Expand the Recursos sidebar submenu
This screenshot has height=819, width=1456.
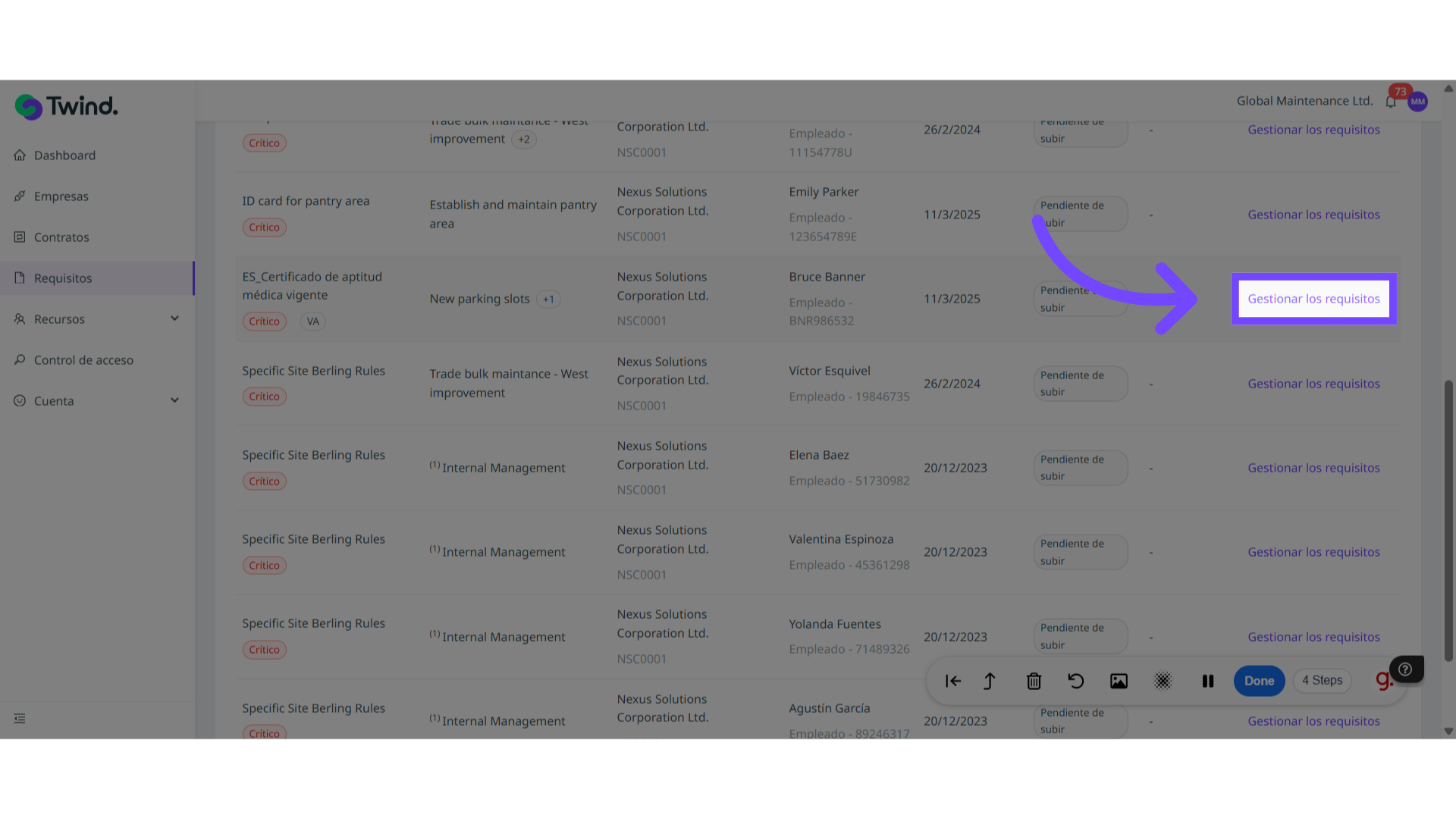tap(174, 318)
